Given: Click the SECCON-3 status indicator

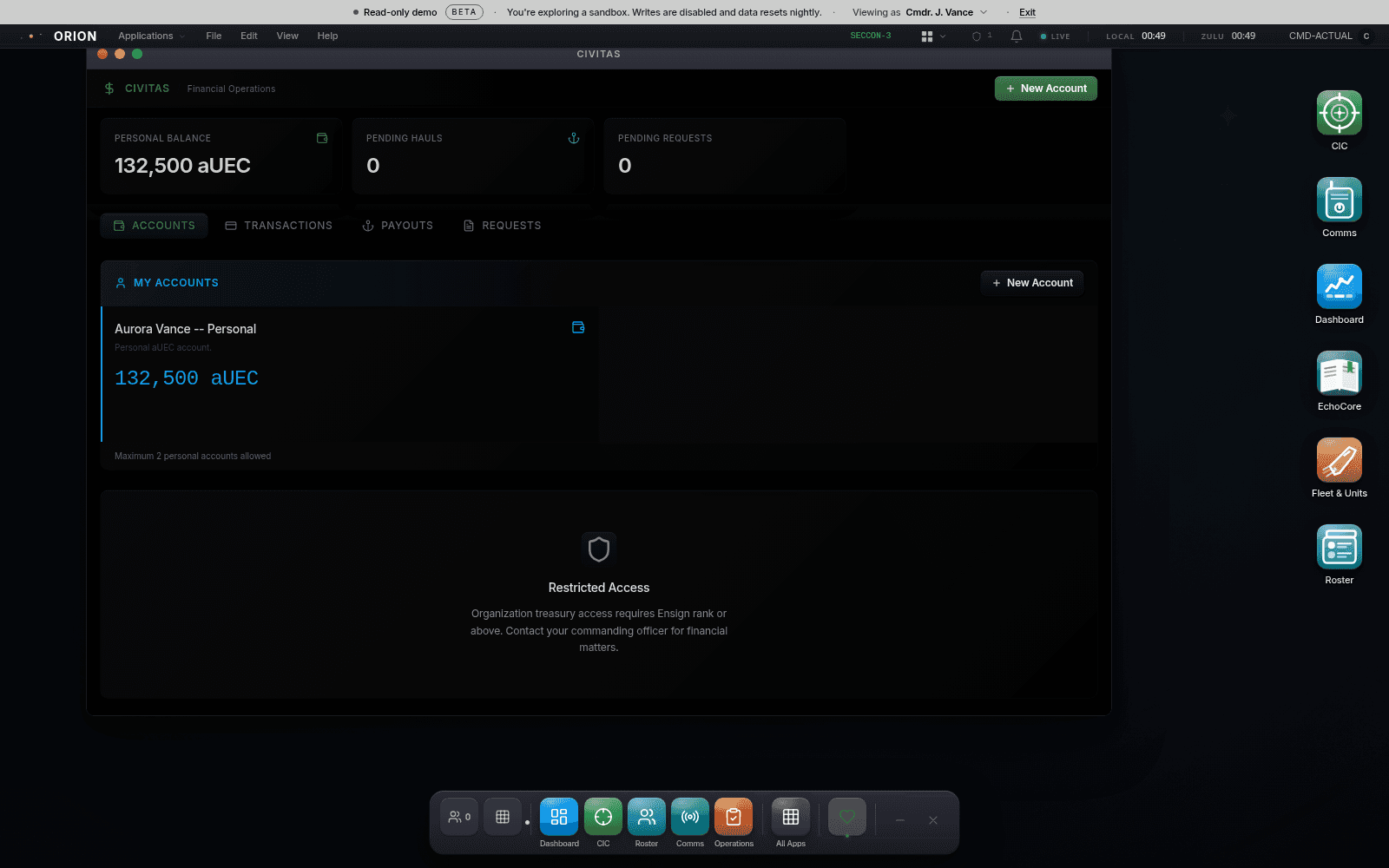Looking at the screenshot, I should click(871, 36).
